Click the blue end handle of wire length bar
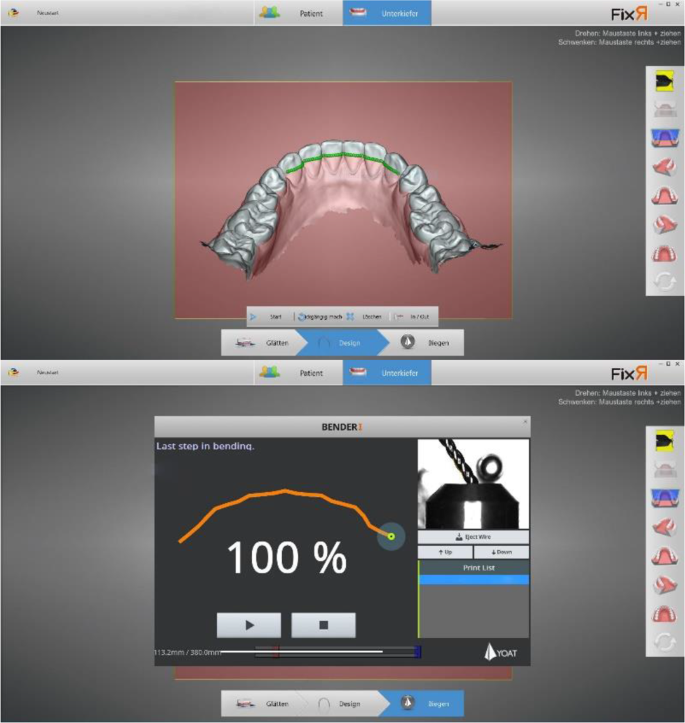The height and width of the screenshot is (723, 685). [418, 652]
